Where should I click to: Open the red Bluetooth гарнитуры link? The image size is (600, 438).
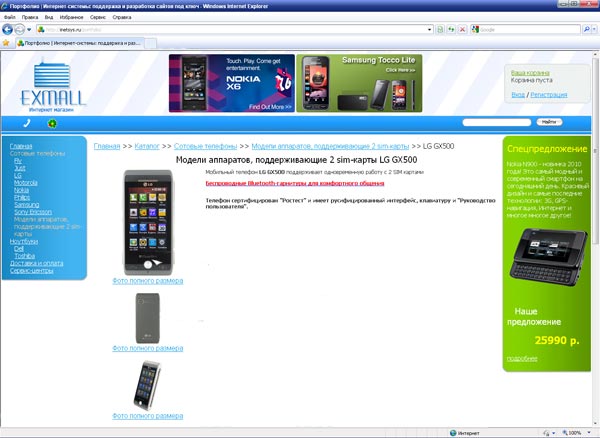click(295, 183)
